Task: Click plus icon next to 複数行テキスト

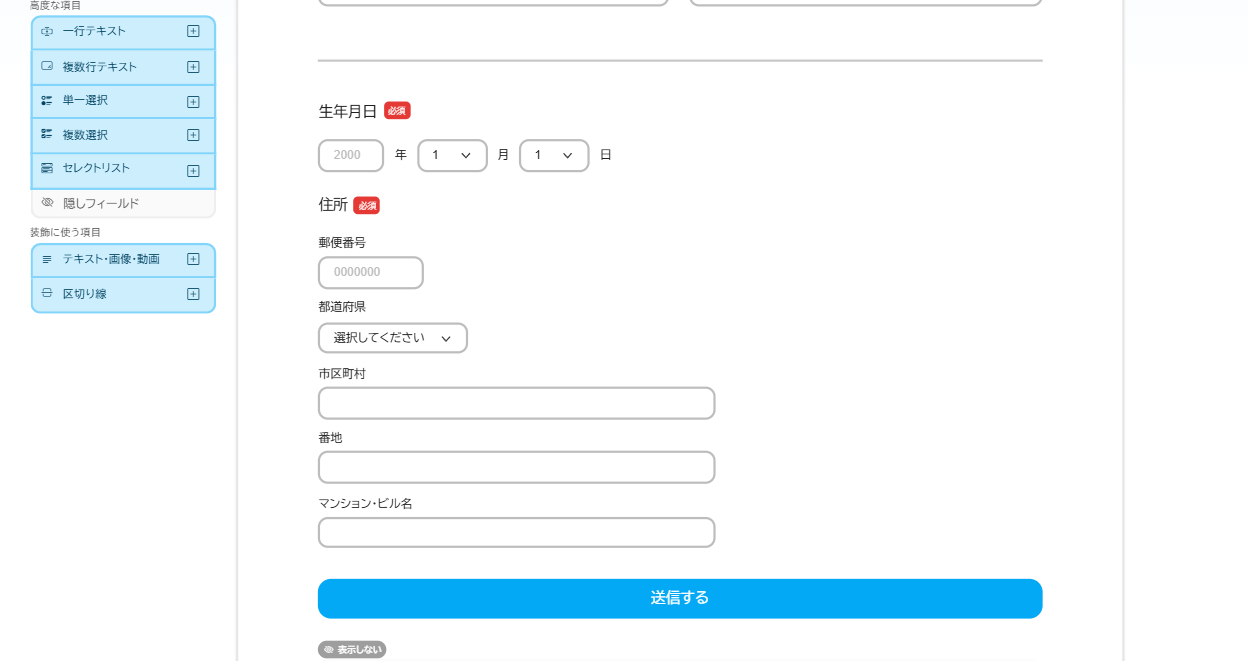Action: point(193,67)
